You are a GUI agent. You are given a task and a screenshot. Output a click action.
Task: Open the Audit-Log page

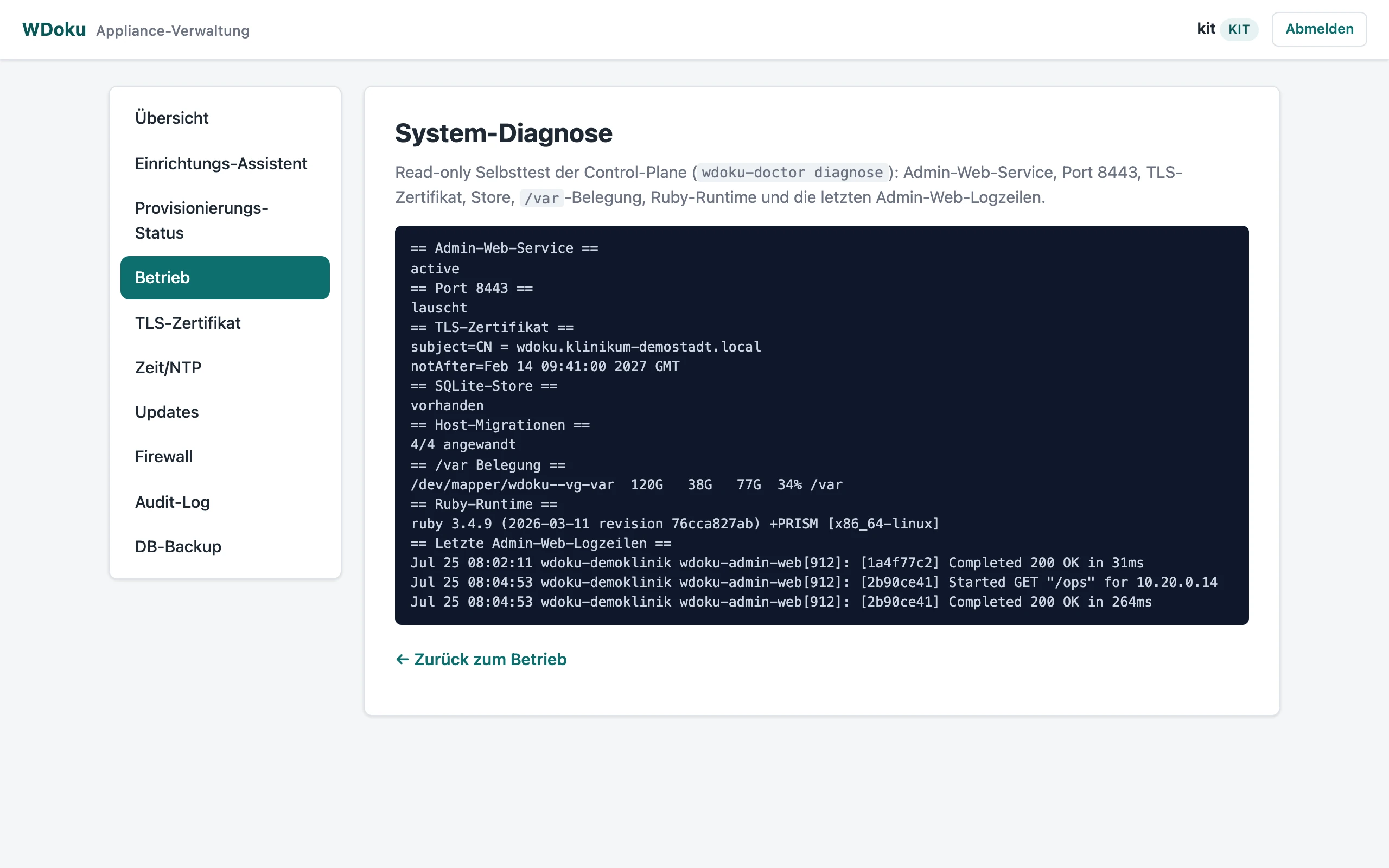pyautogui.click(x=225, y=502)
